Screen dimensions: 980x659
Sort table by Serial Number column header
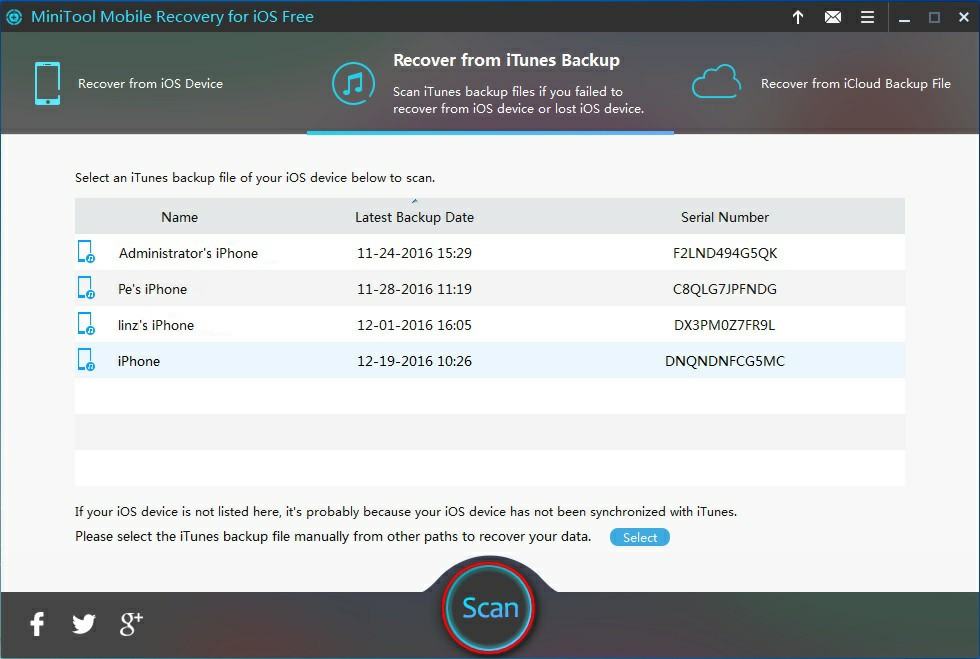point(725,218)
